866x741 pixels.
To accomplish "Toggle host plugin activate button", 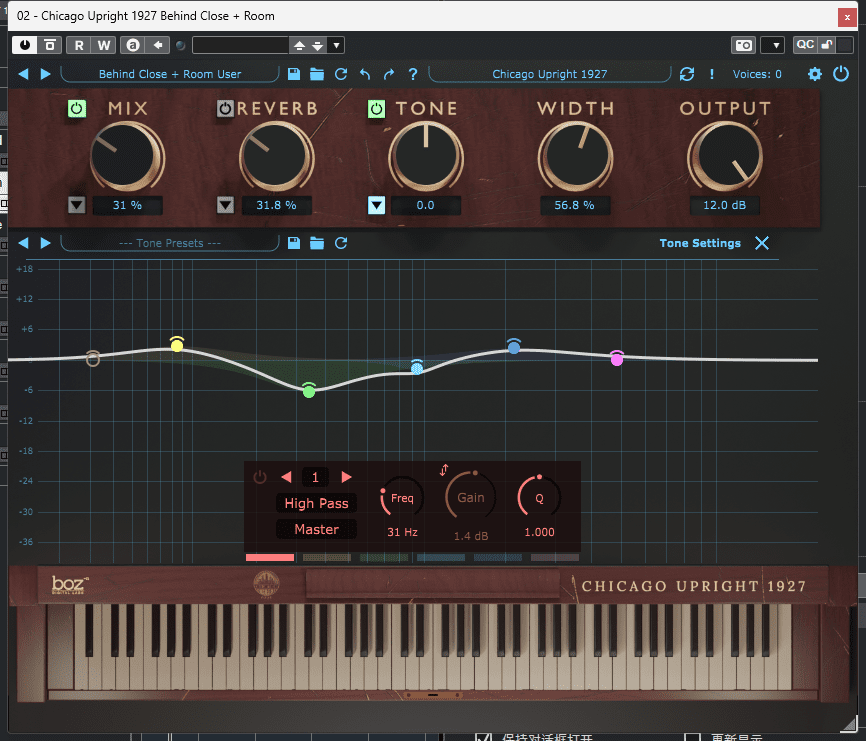I will (x=25, y=45).
